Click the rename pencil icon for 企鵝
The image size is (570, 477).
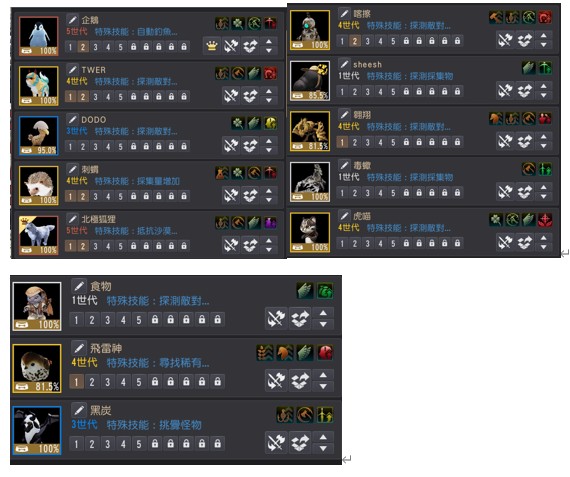tap(72, 20)
